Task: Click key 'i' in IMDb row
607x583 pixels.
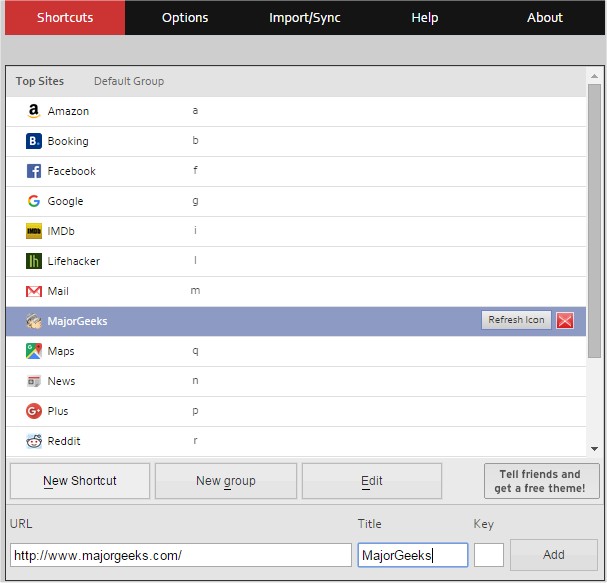Action: pyautogui.click(x=195, y=230)
